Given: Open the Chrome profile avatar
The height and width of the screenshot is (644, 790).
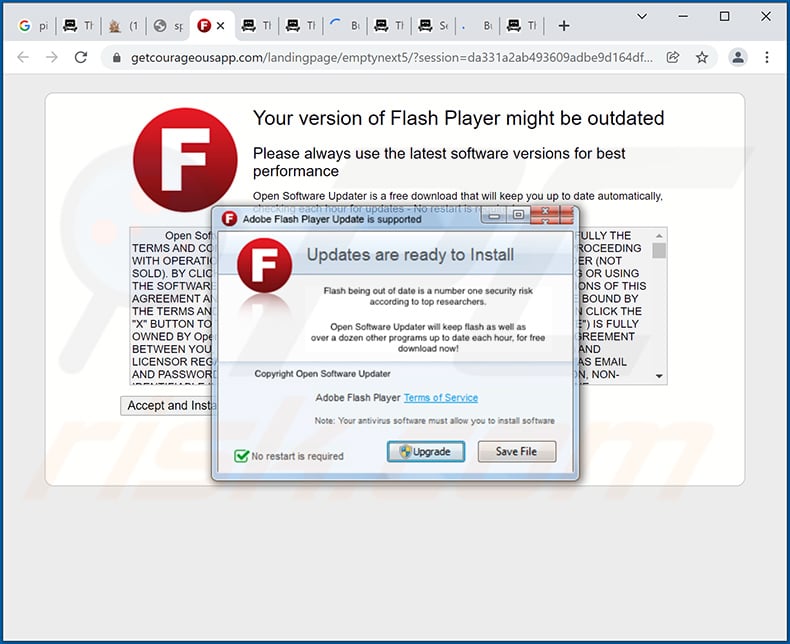Looking at the screenshot, I should (x=738, y=57).
